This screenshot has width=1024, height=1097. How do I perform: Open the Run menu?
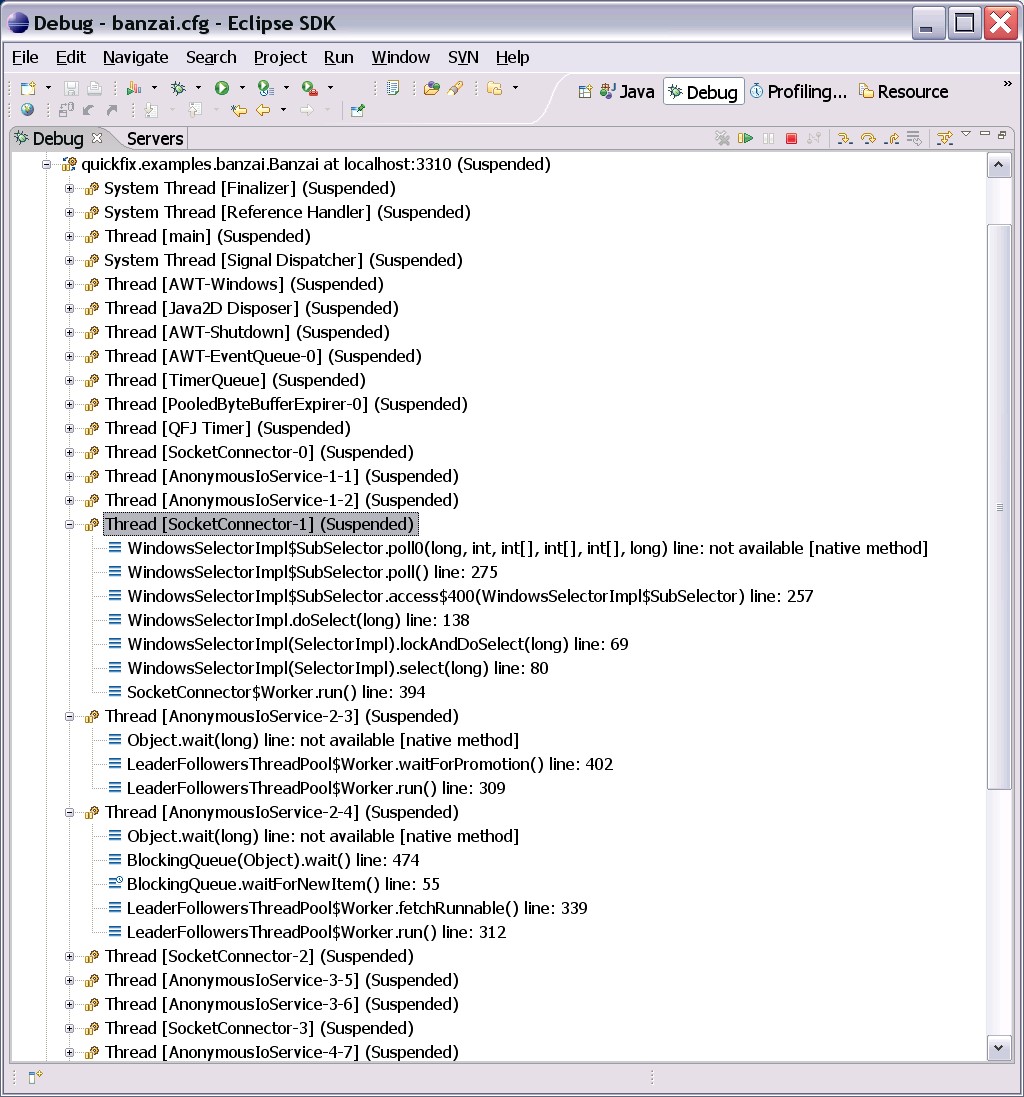tap(339, 57)
